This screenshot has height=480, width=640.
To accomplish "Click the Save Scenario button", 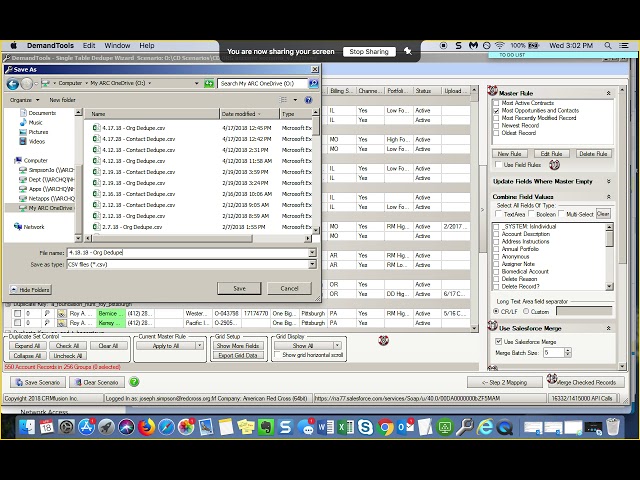I will (38, 382).
